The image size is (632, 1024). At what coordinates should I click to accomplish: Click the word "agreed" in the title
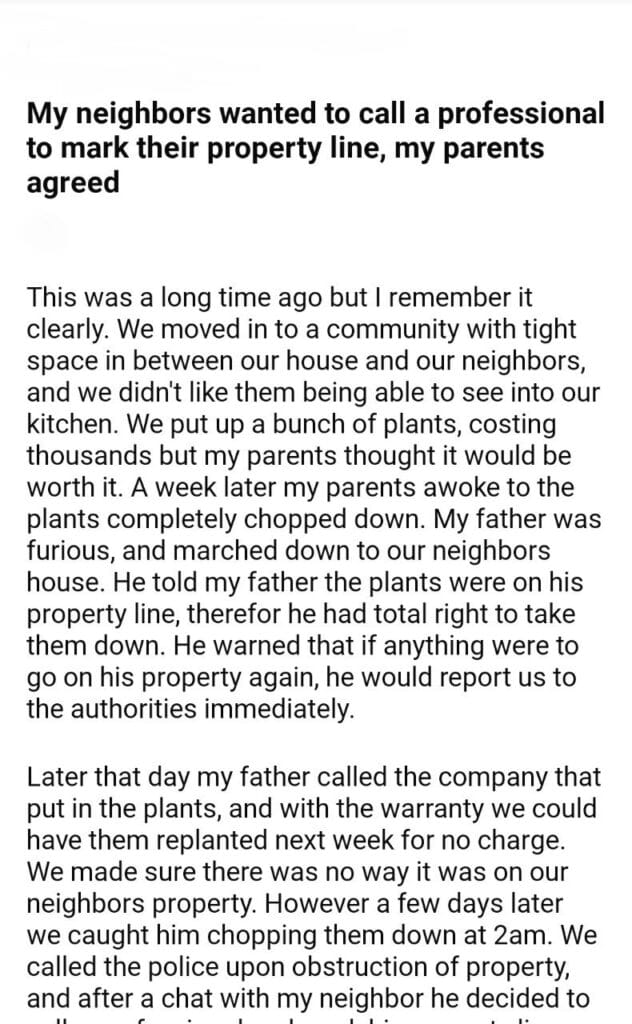tap(73, 184)
